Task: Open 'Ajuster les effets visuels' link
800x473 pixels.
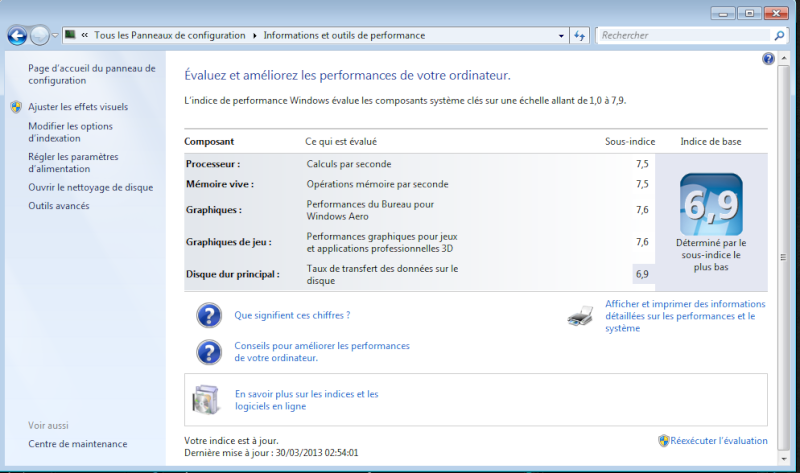Action: [78, 107]
